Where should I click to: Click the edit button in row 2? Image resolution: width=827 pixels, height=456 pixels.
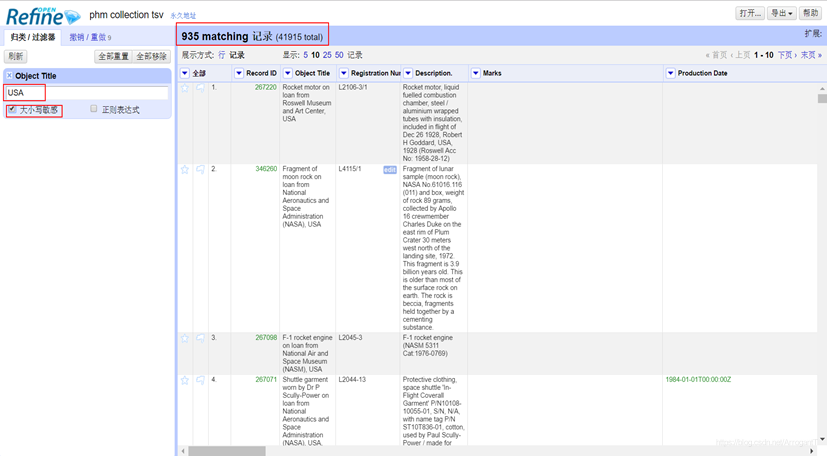(390, 170)
